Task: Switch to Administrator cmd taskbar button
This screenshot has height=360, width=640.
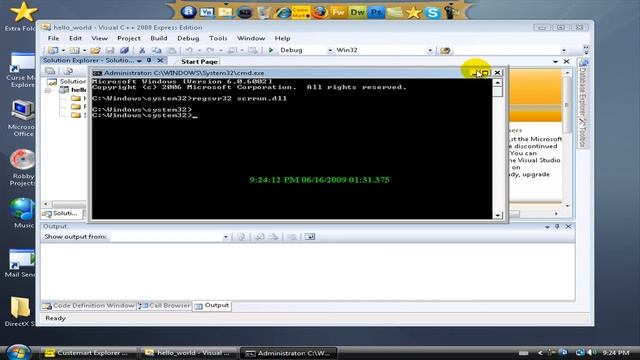Action: coord(288,353)
